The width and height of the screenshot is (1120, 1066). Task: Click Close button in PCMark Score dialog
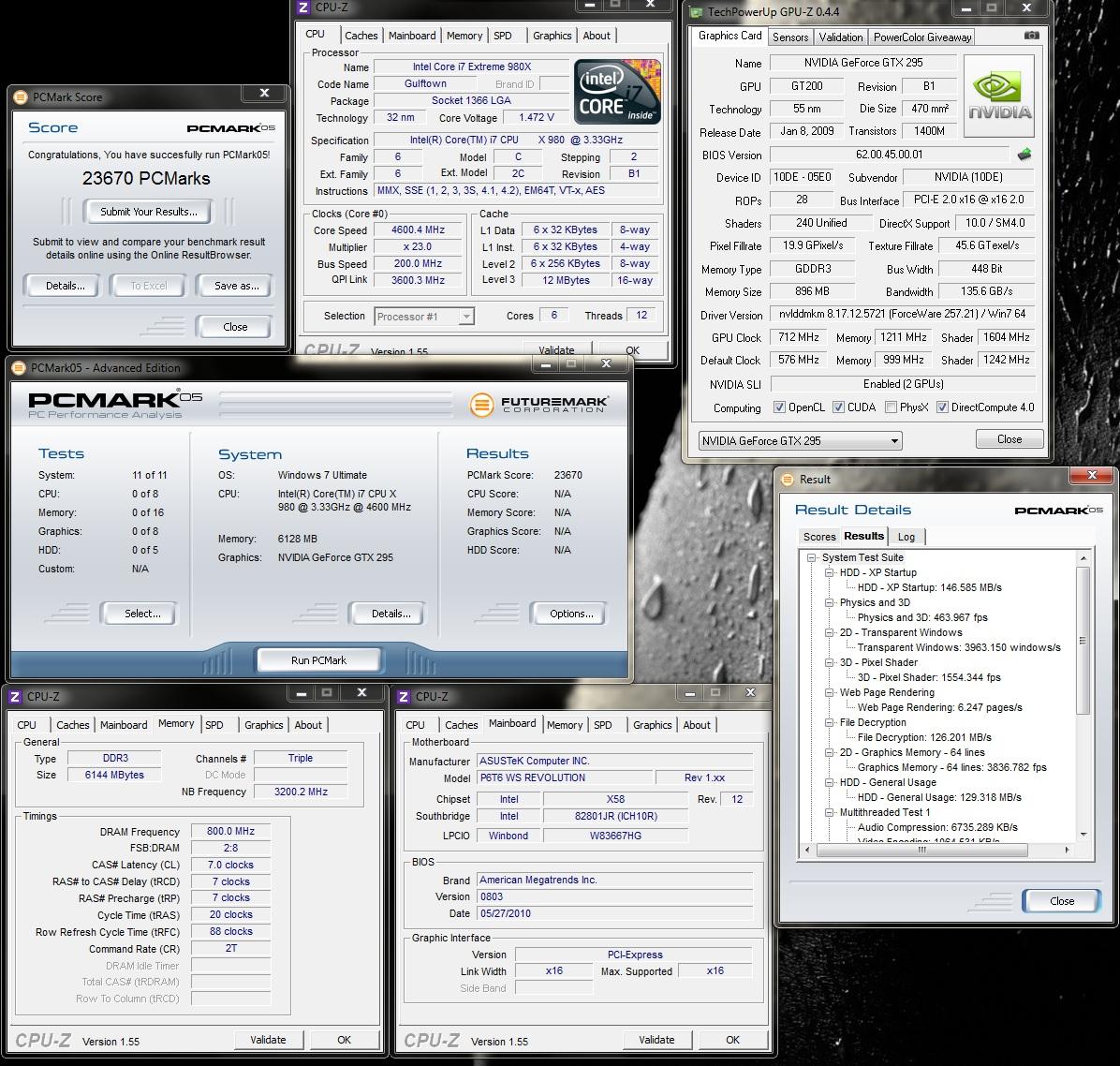pos(235,327)
